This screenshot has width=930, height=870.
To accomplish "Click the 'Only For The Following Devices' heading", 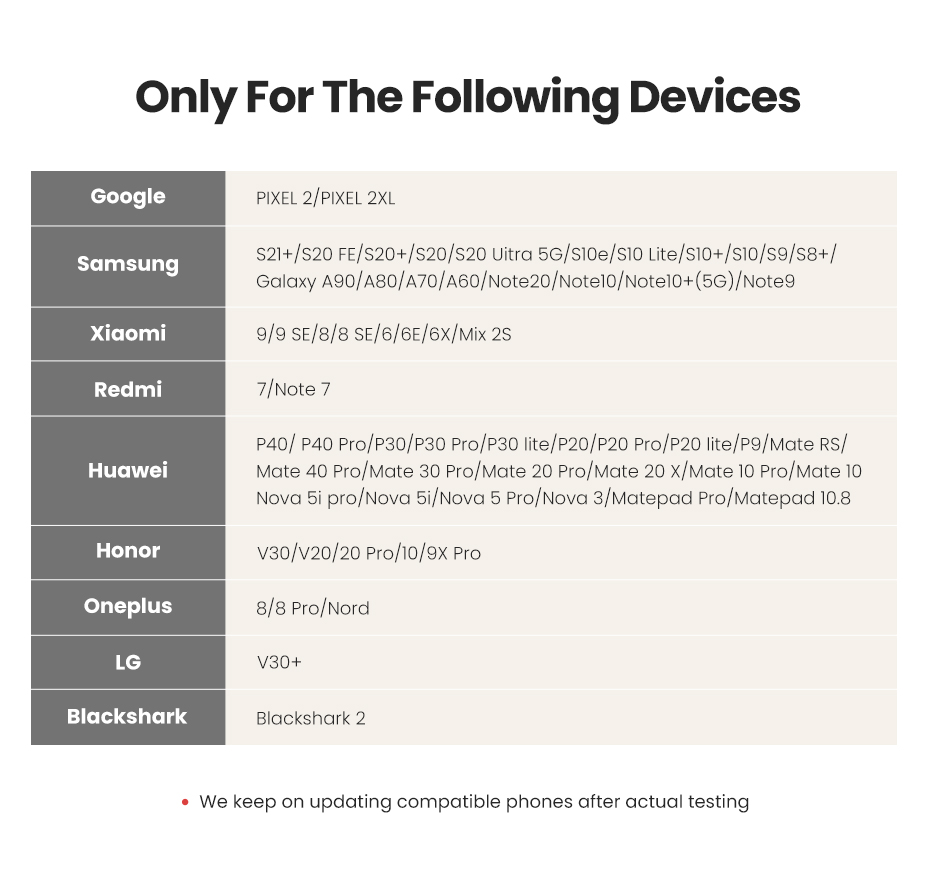I will click(467, 97).
